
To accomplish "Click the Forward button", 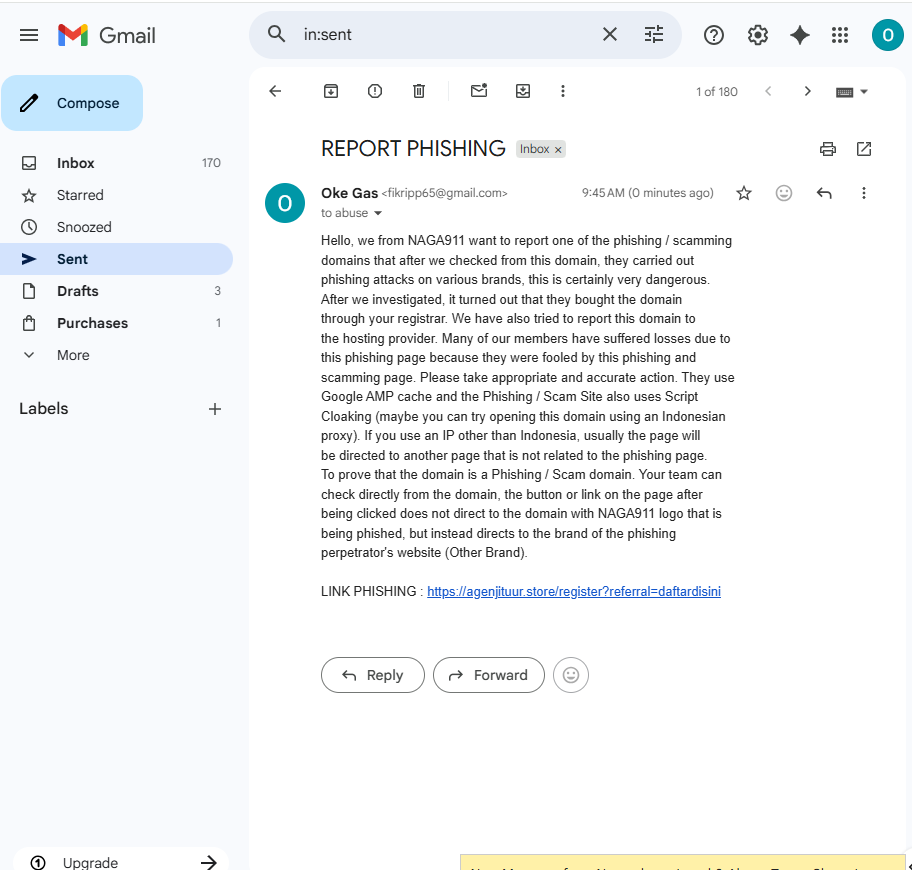I will pos(489,675).
